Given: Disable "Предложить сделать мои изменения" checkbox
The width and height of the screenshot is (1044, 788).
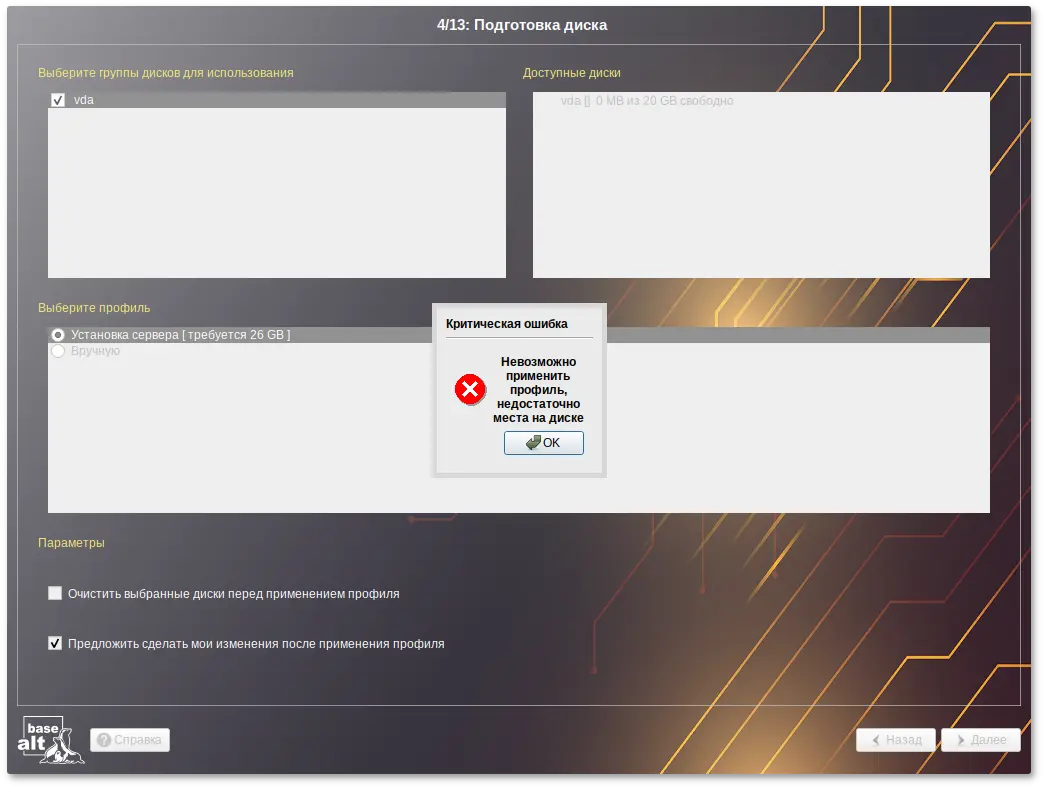Looking at the screenshot, I should pos(55,644).
